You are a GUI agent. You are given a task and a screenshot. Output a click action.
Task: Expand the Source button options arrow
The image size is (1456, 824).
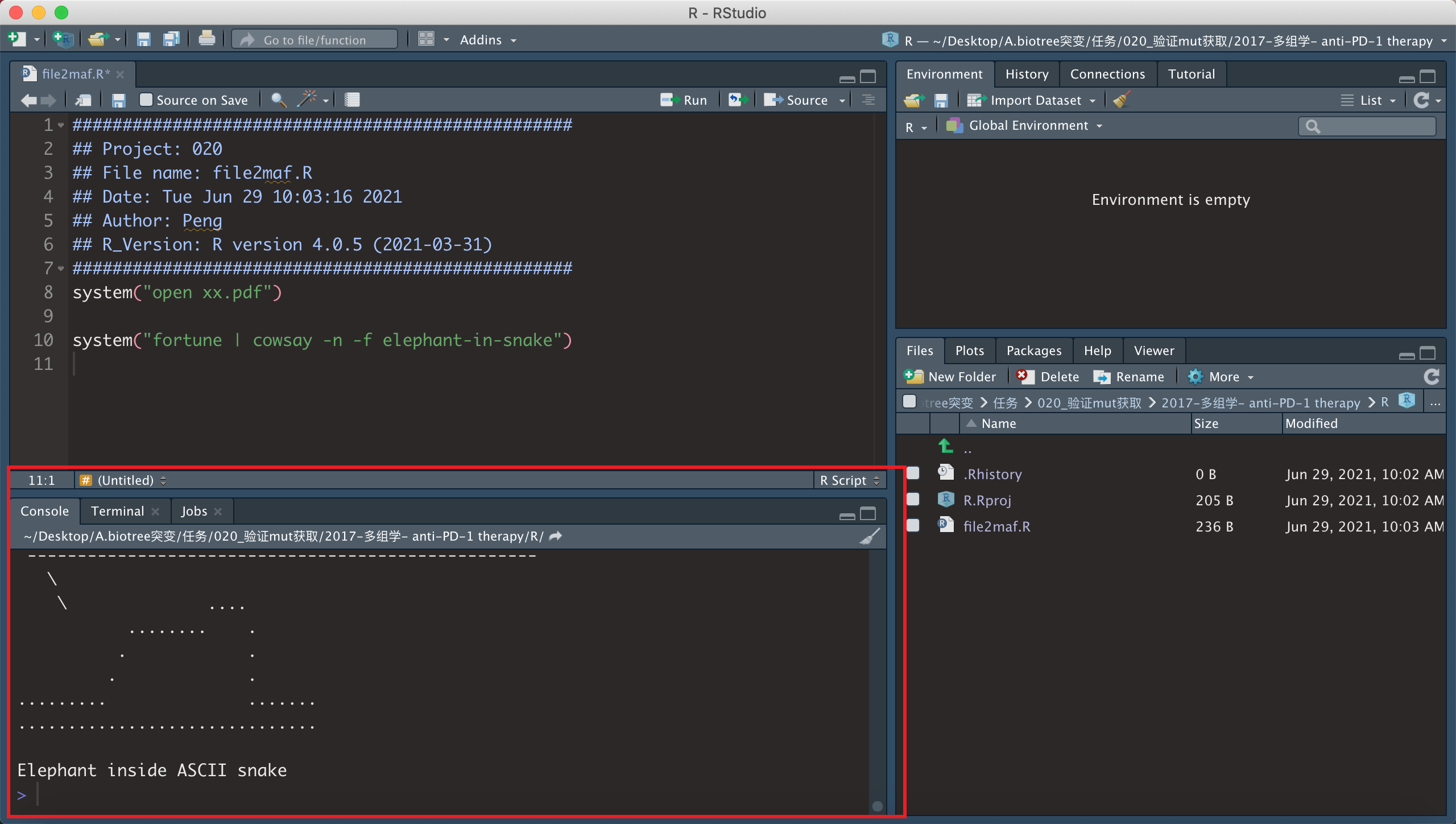point(842,101)
